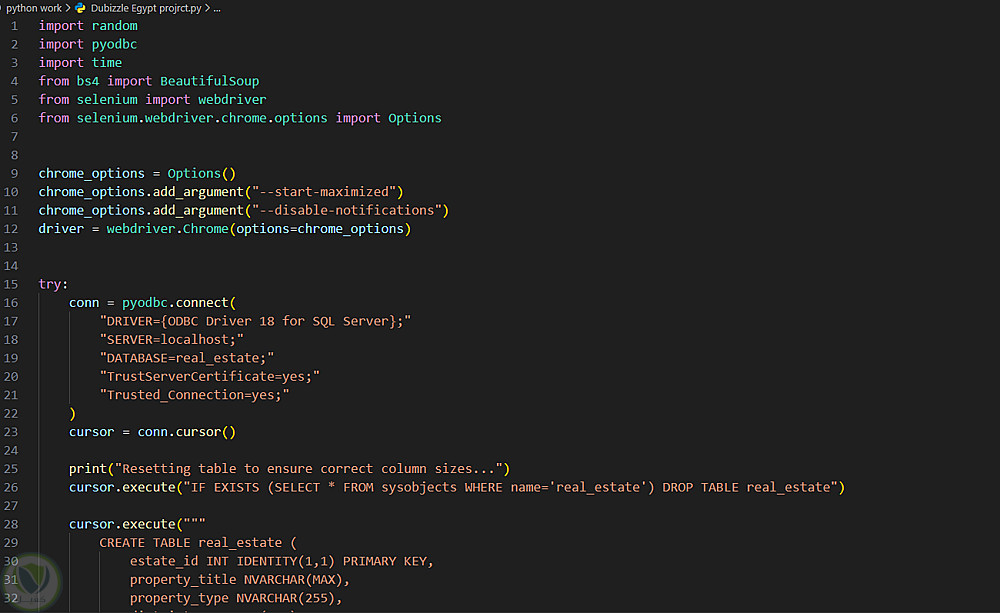Screen dimensions: 1000x613
Task: Place cursor on 'import random' line
Action: [88, 26]
